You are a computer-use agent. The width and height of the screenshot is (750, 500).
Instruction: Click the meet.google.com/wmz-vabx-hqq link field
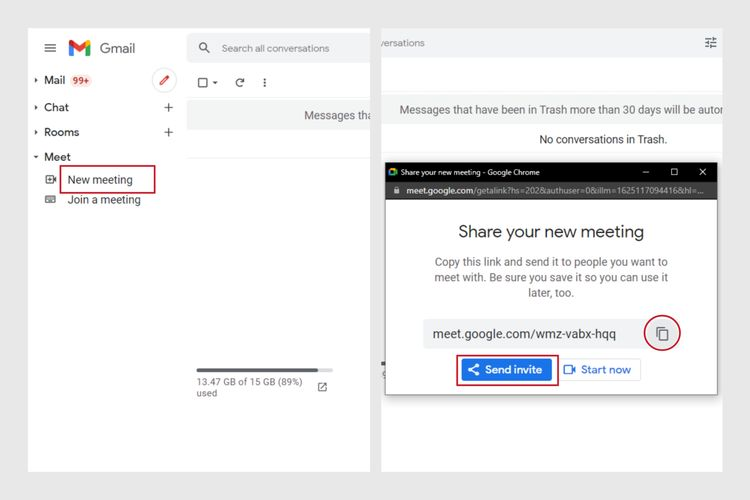click(x=533, y=333)
